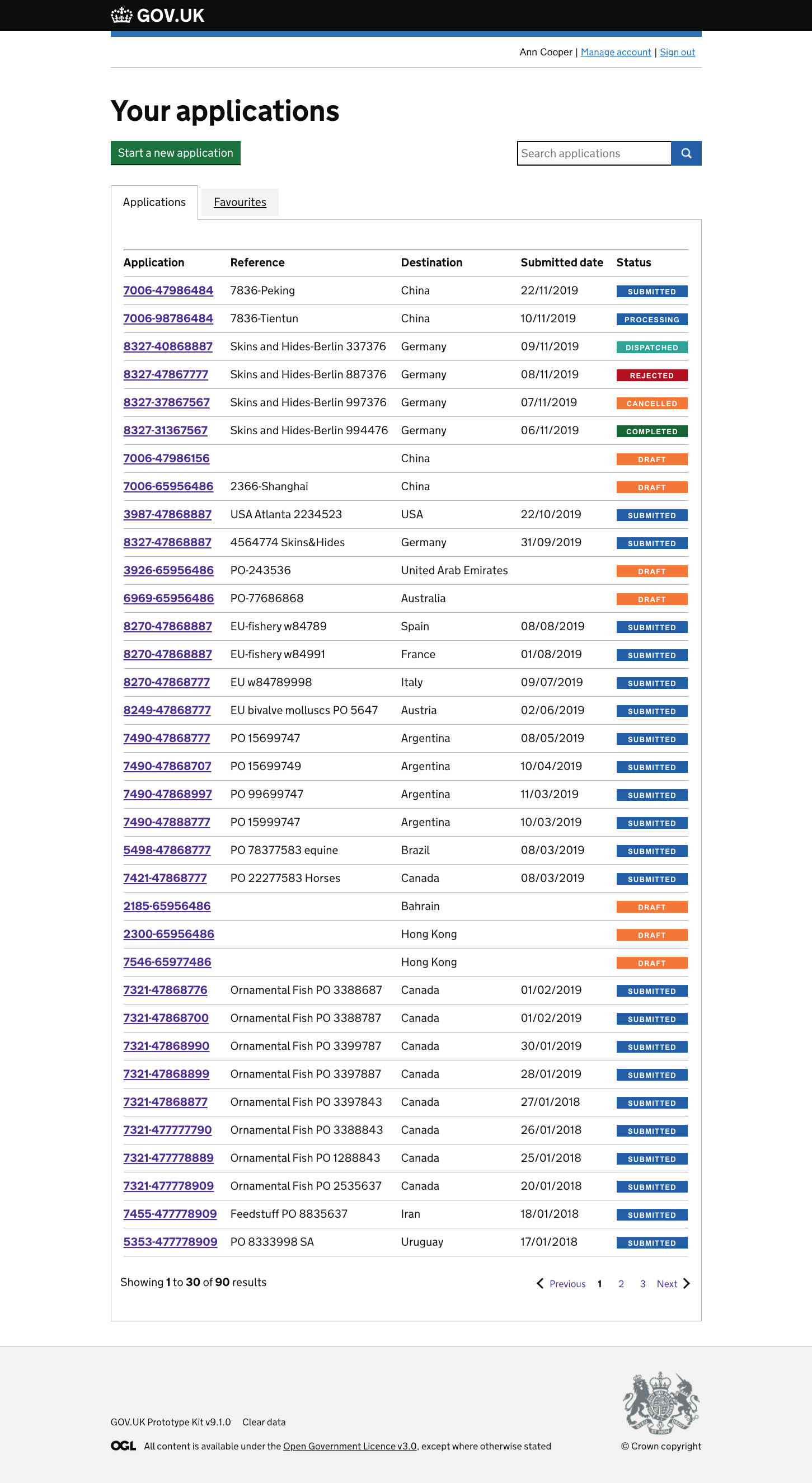Click the left chevron beside Previous
This screenshot has width=812, height=1483.
pos(539,1284)
